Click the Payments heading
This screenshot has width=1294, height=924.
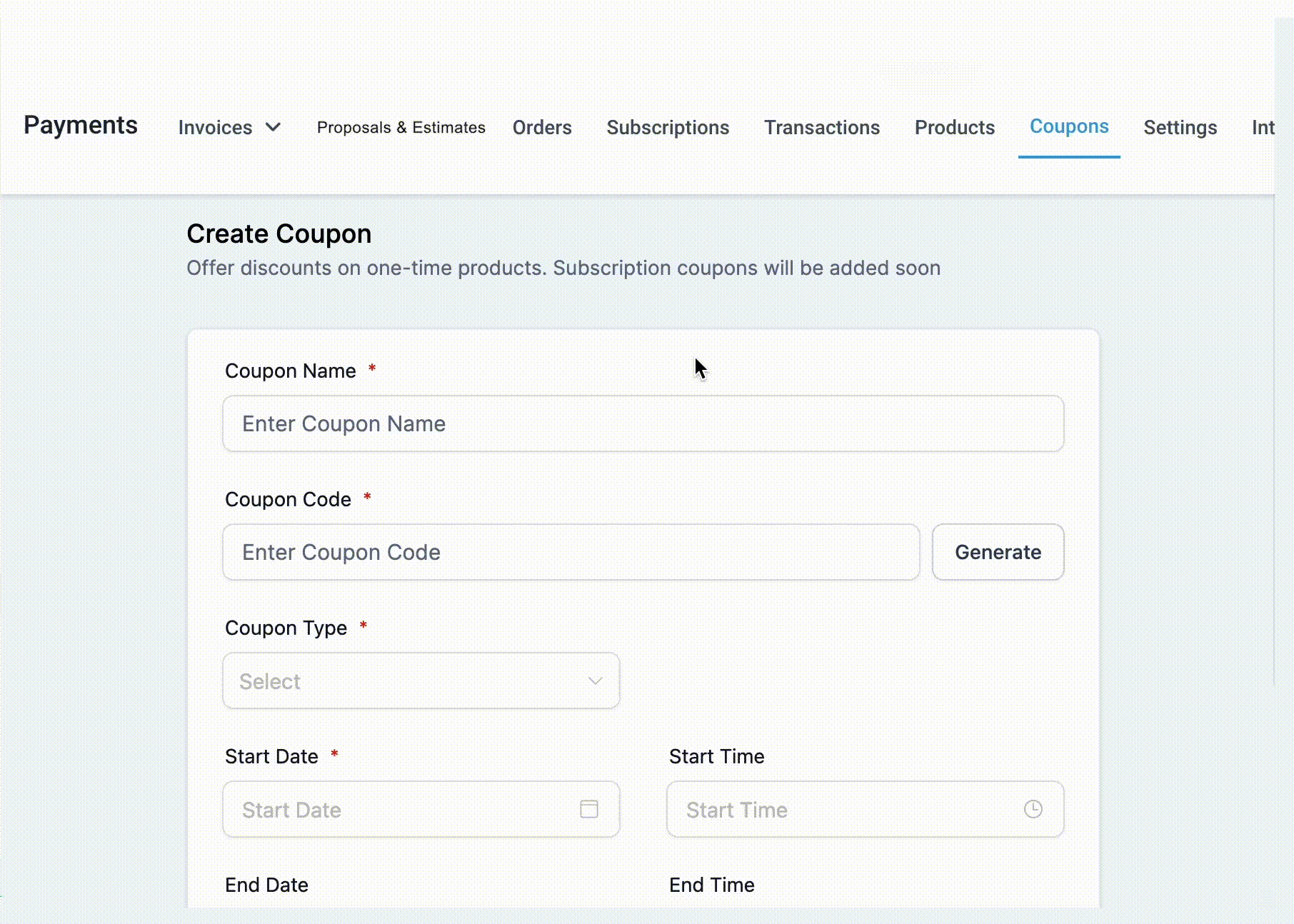(x=81, y=125)
